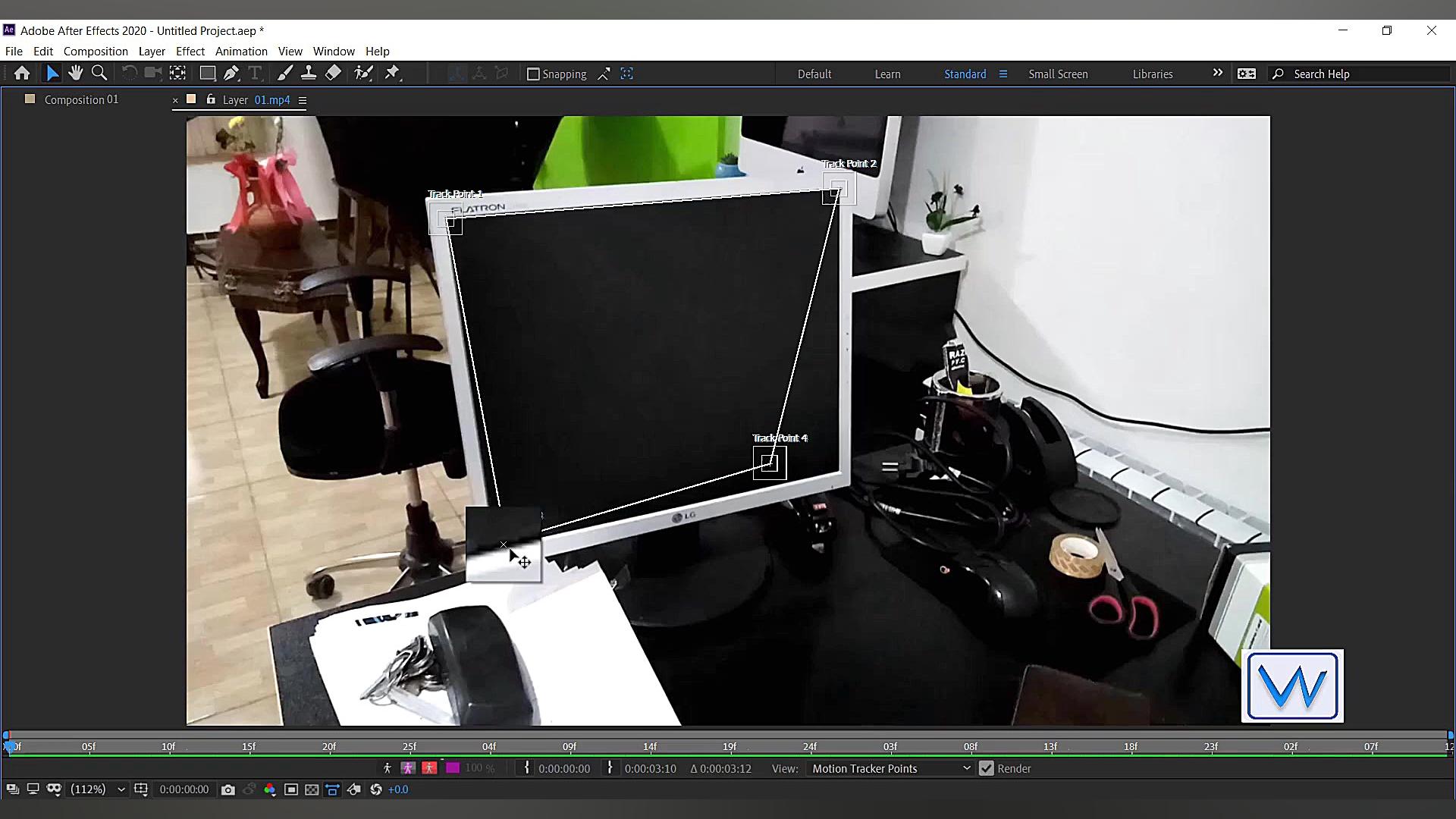Activate the Roto Brush tool
The width and height of the screenshot is (1456, 819).
click(363, 74)
